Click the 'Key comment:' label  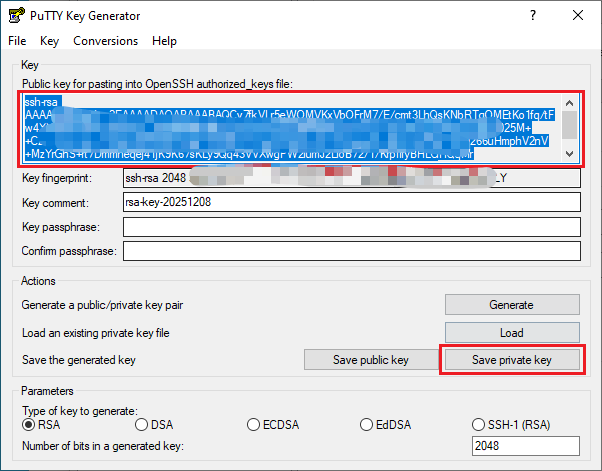pos(55,203)
